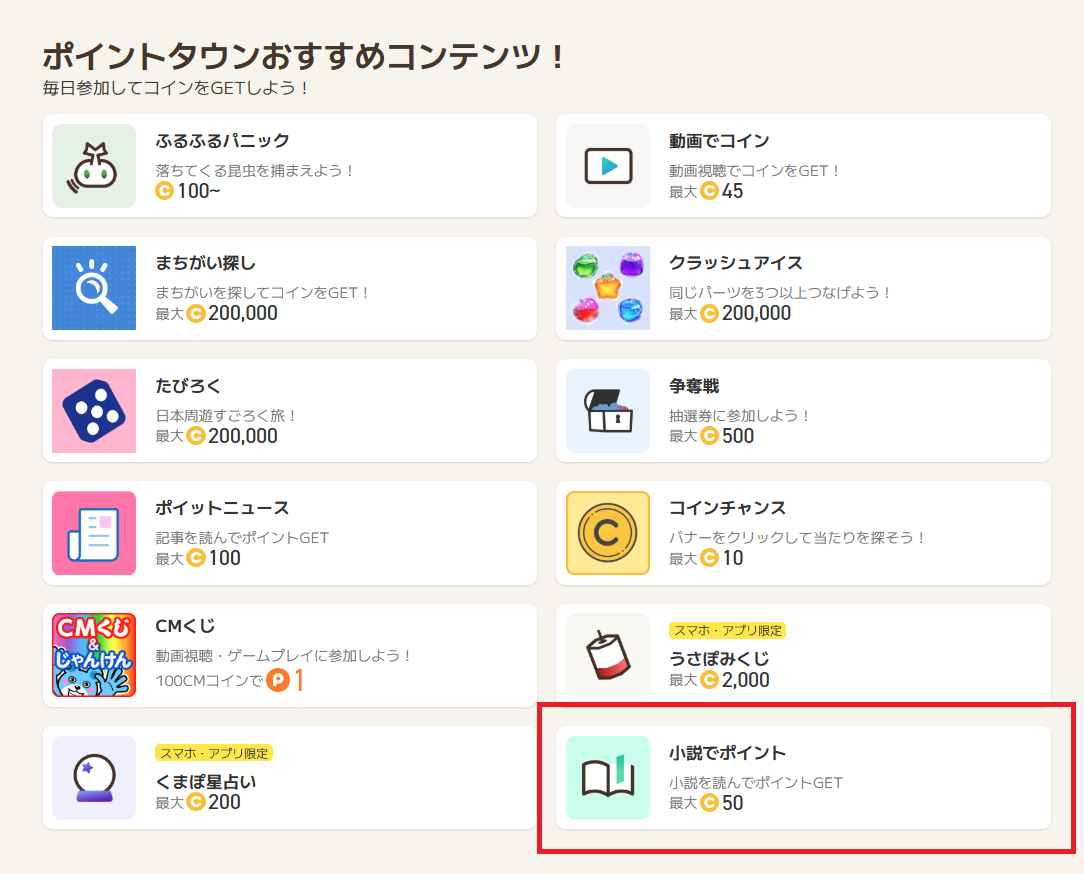Open the クラッシュアイス jelly candies thumbnail
The width and height of the screenshot is (1084, 874).
pos(608,288)
